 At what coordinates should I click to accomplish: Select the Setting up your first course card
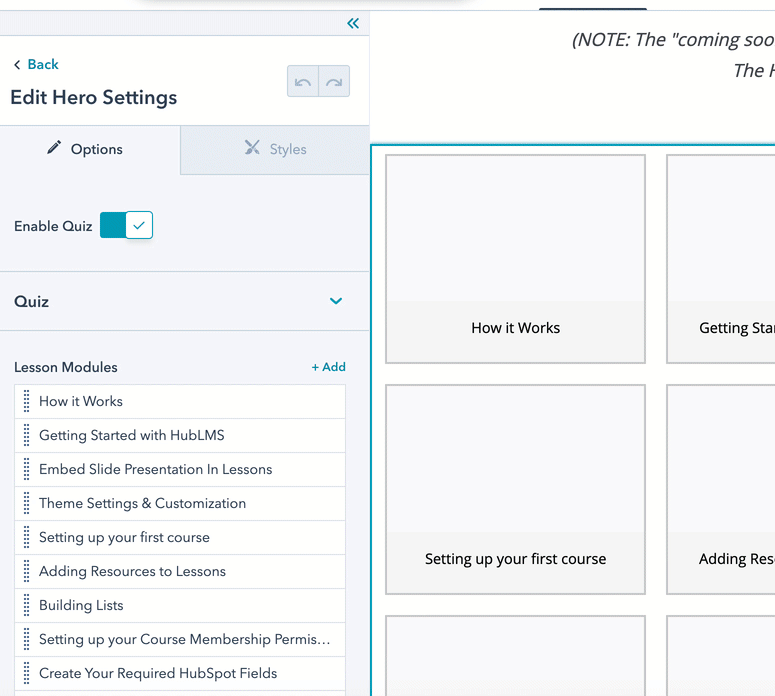516,489
